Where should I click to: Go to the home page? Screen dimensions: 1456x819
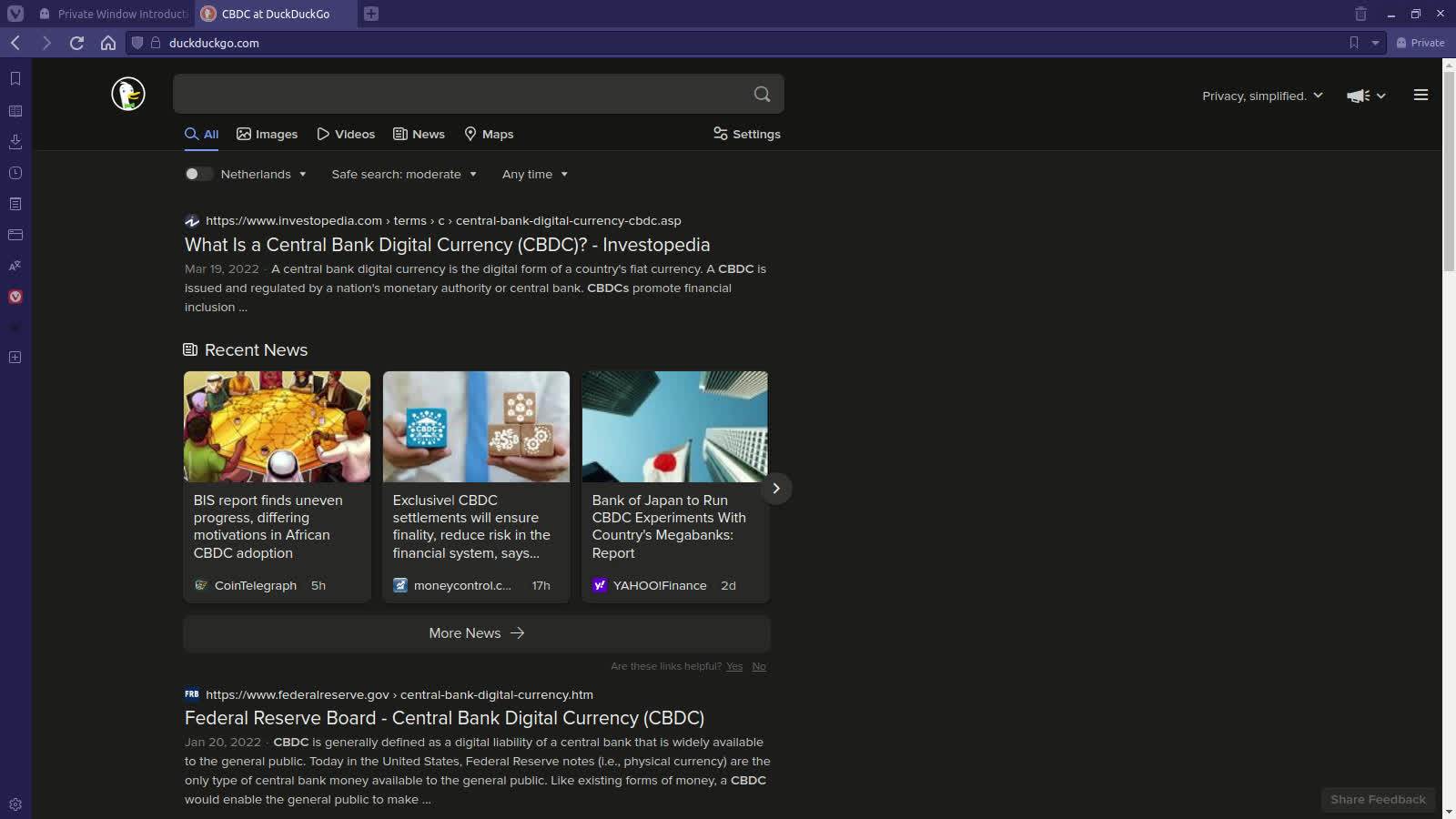[x=108, y=43]
